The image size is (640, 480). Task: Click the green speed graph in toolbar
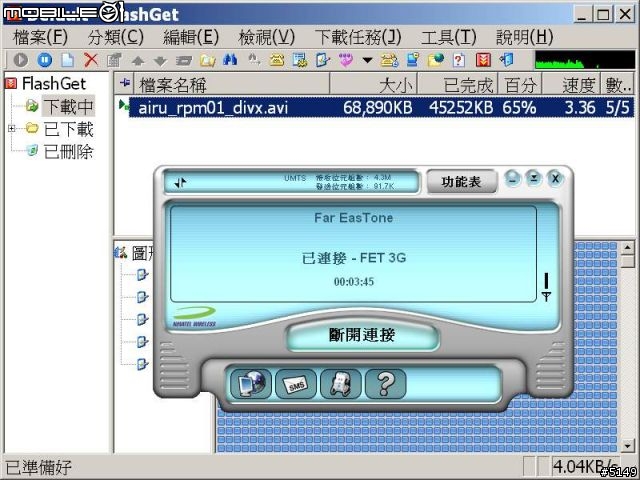pyautogui.click(x=585, y=60)
